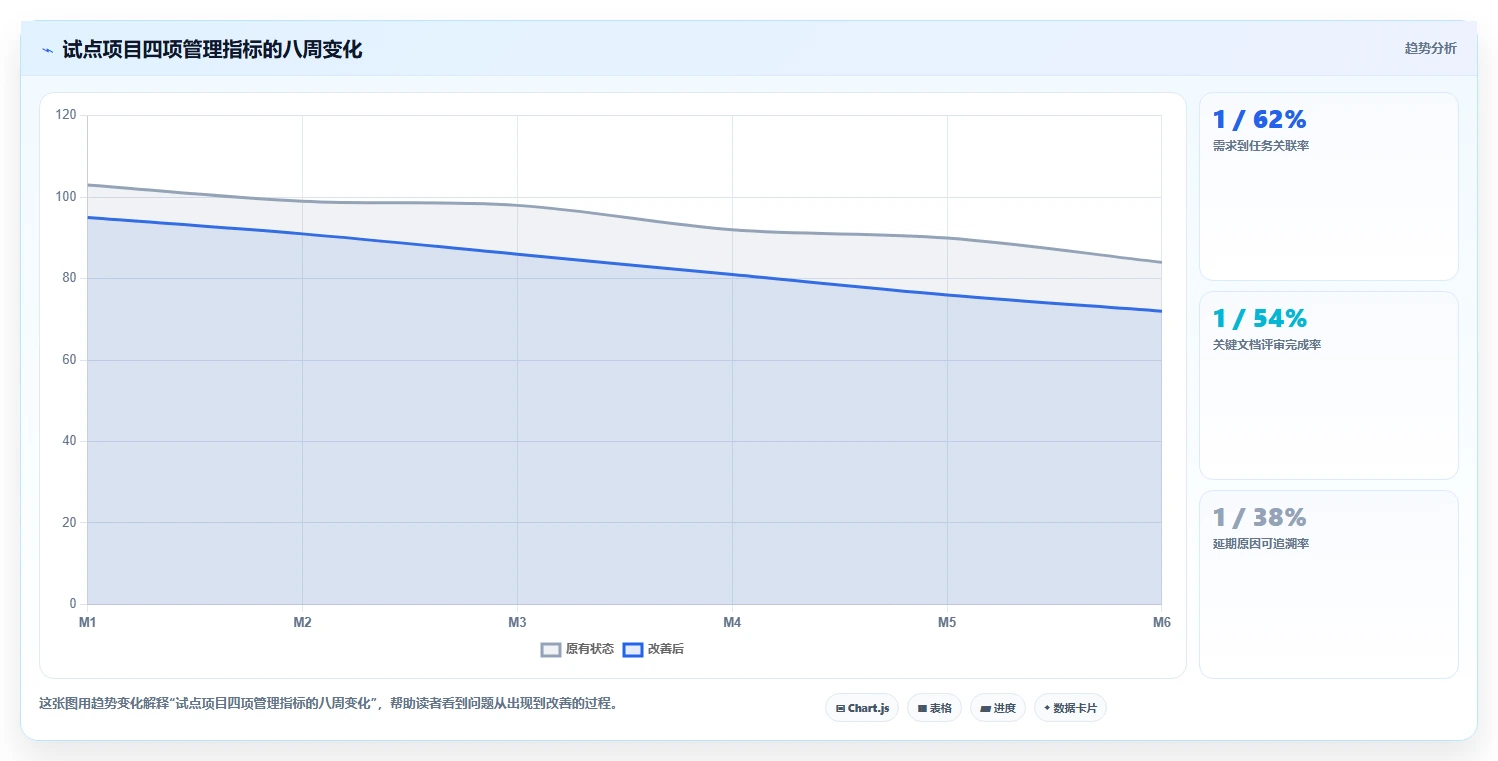Click the chart description sentence below the chart
Viewport: 1498px width, 761px height.
coord(328,703)
